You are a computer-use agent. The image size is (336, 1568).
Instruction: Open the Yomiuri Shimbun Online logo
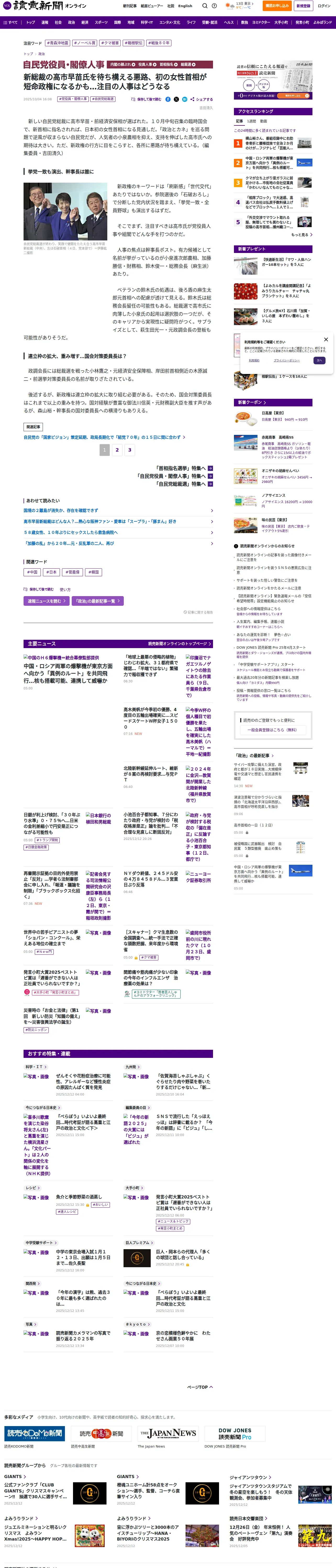tap(44, 5)
